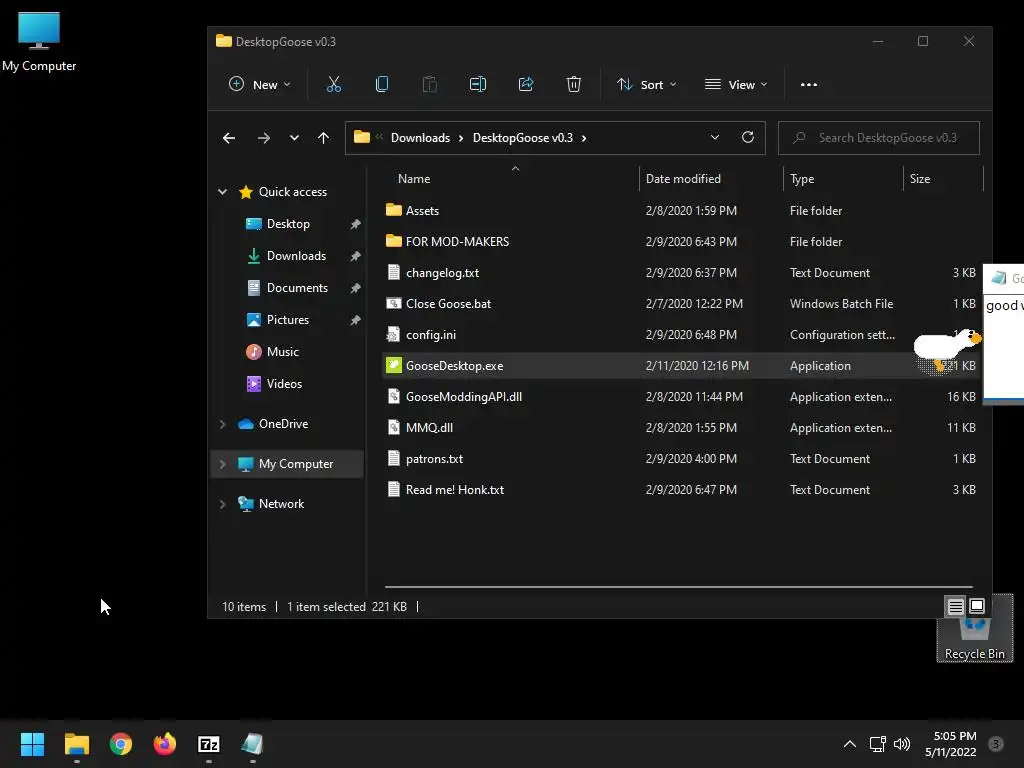Switch to large thumbnails view icon
1024x768 pixels.
pyautogui.click(x=977, y=606)
